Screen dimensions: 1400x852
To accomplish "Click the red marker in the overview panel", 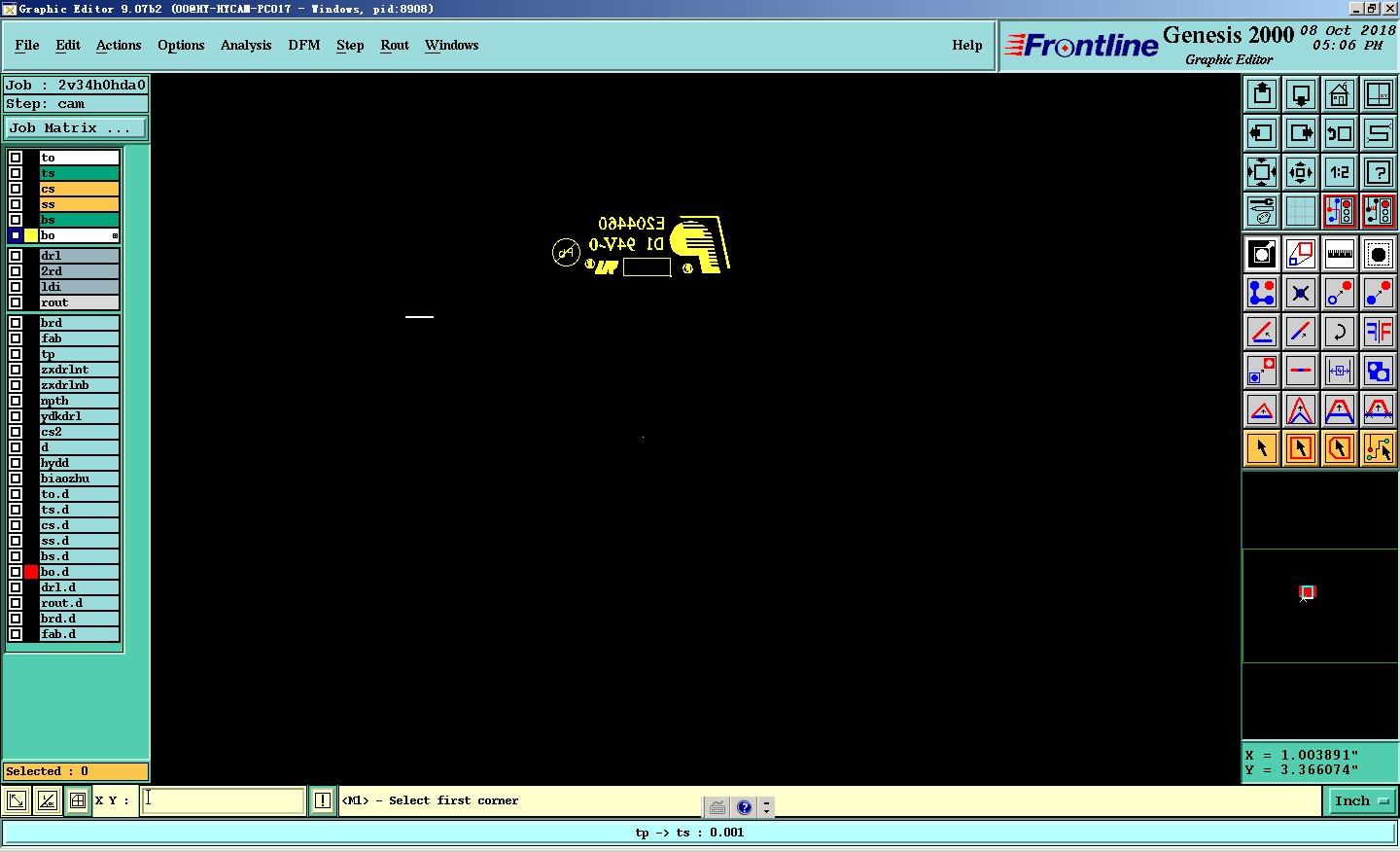I will pos(1308,592).
